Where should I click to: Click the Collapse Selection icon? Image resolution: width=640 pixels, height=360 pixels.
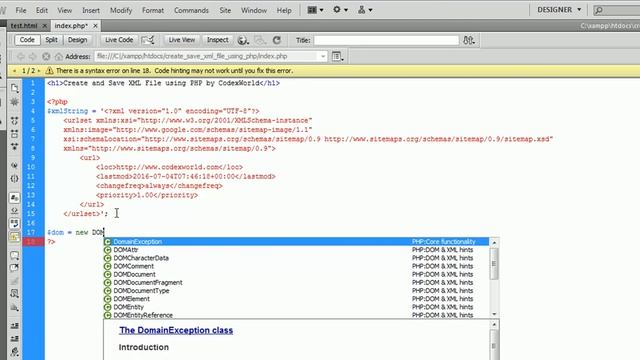coord(15,133)
